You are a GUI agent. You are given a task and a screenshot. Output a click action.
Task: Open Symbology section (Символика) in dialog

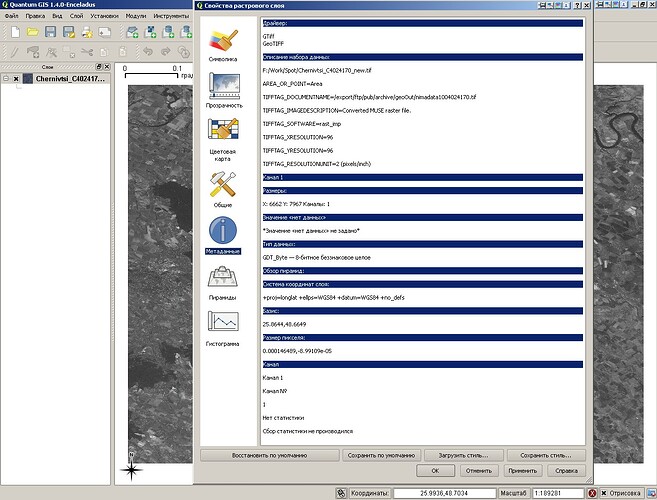pos(223,45)
